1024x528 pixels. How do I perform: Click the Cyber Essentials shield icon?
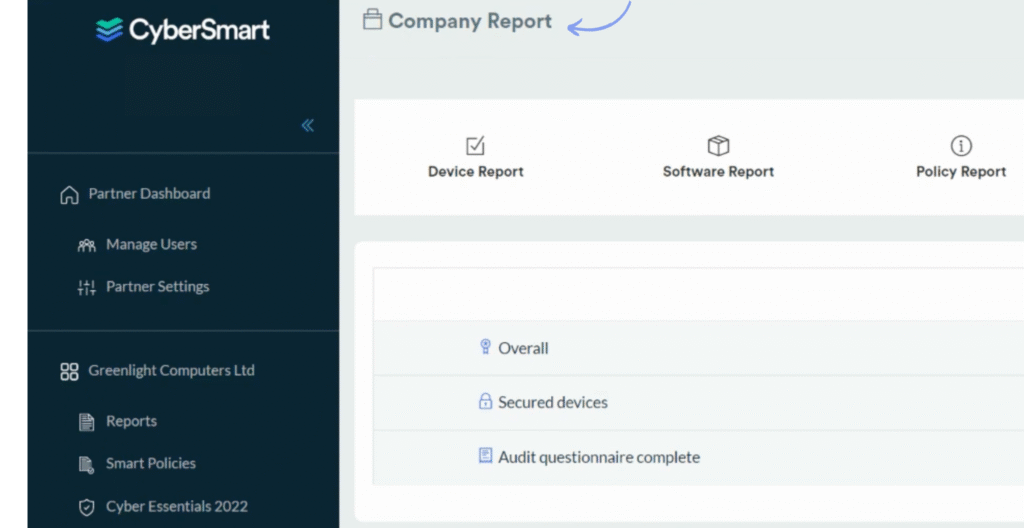86,508
